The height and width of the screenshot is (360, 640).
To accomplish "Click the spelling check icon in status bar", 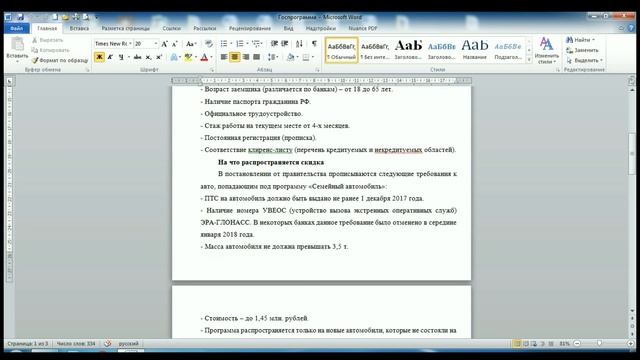I will tap(107, 344).
